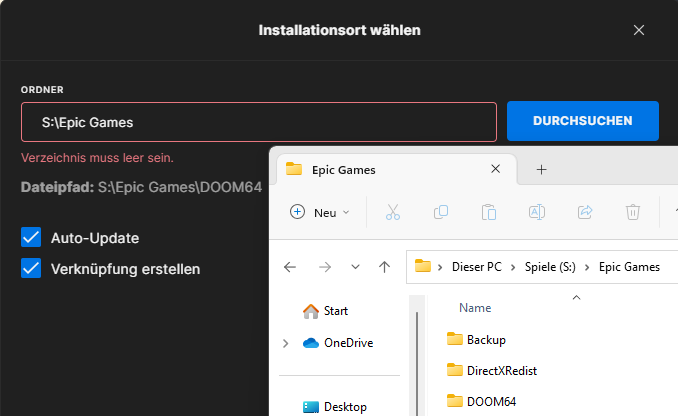Click Epic Games breadcrumb in address bar
Viewport: 678px width, 416px height.
click(x=629, y=267)
